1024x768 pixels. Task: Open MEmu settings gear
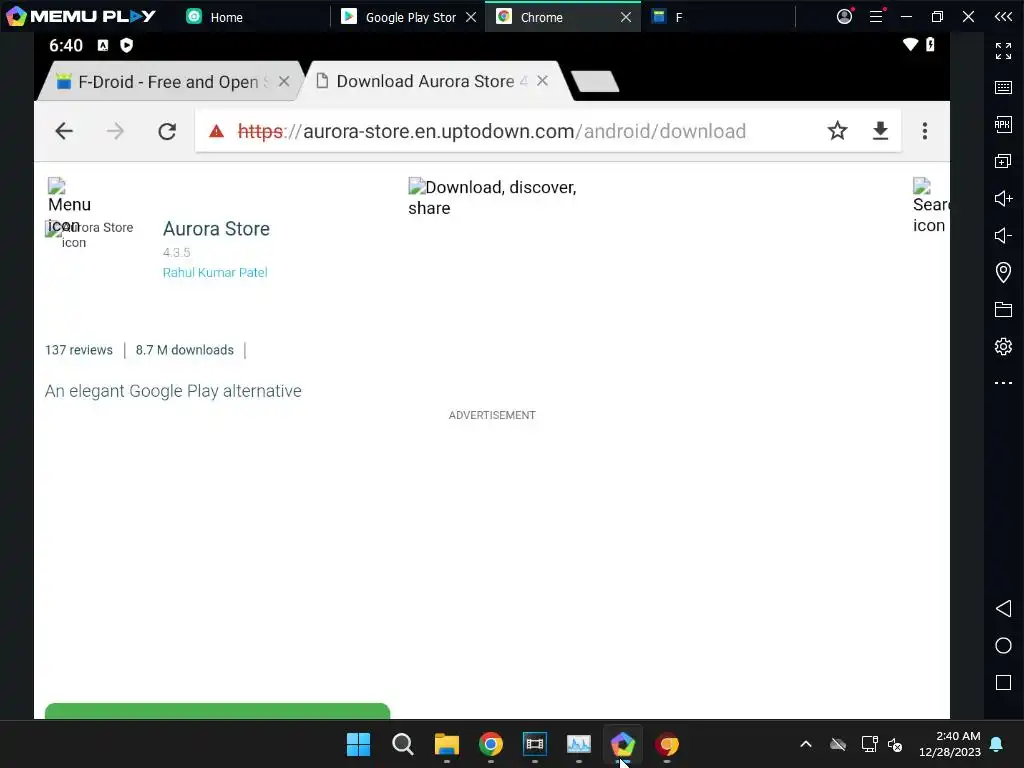pos(1003,346)
